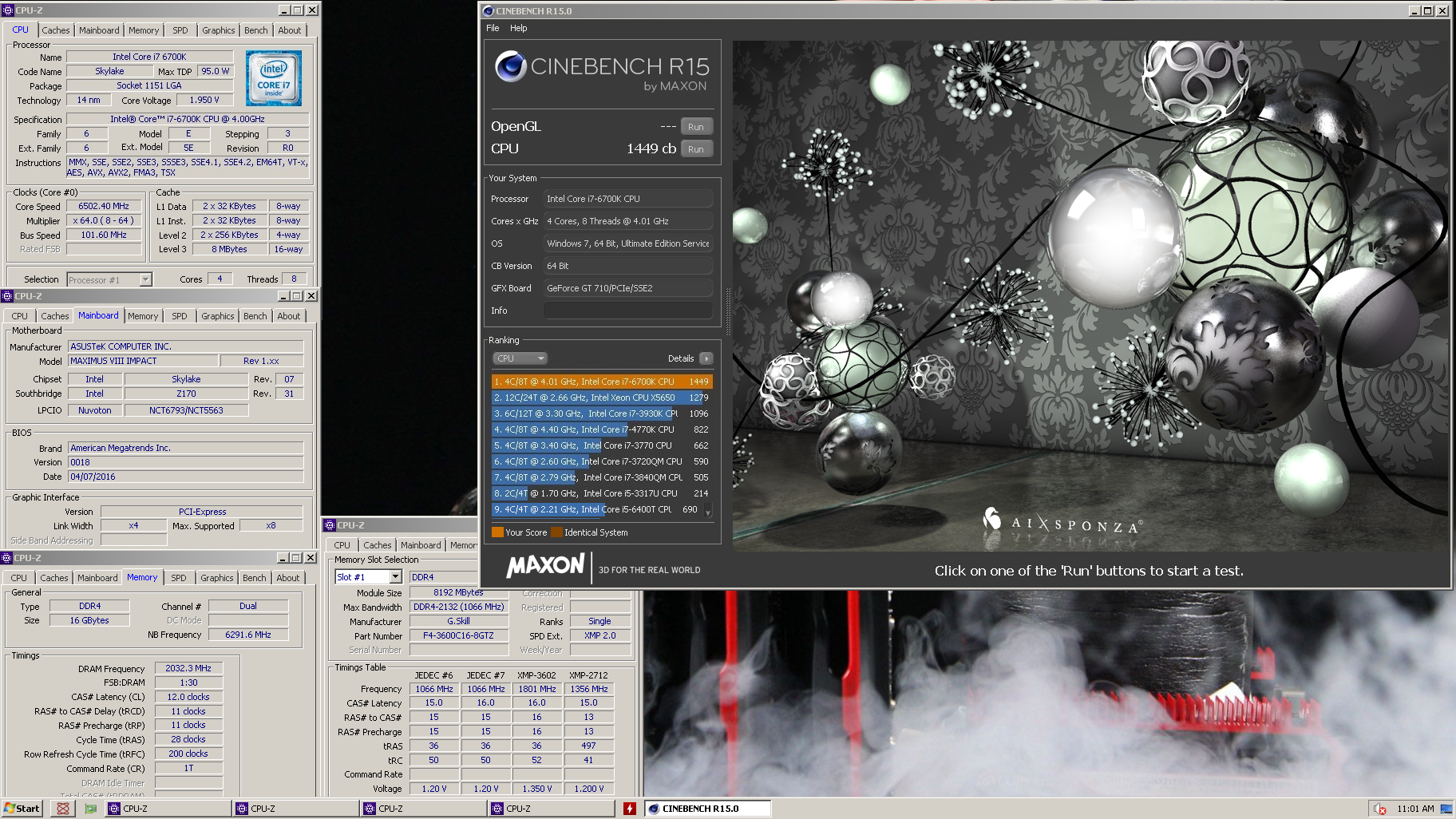The height and width of the screenshot is (819, 1456).
Task: Click the Cinebench R15 sphere logo
Action: click(510, 66)
